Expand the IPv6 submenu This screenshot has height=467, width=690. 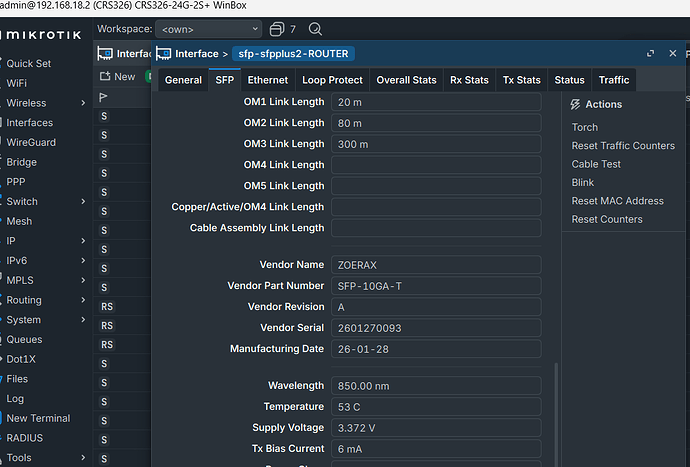83,261
